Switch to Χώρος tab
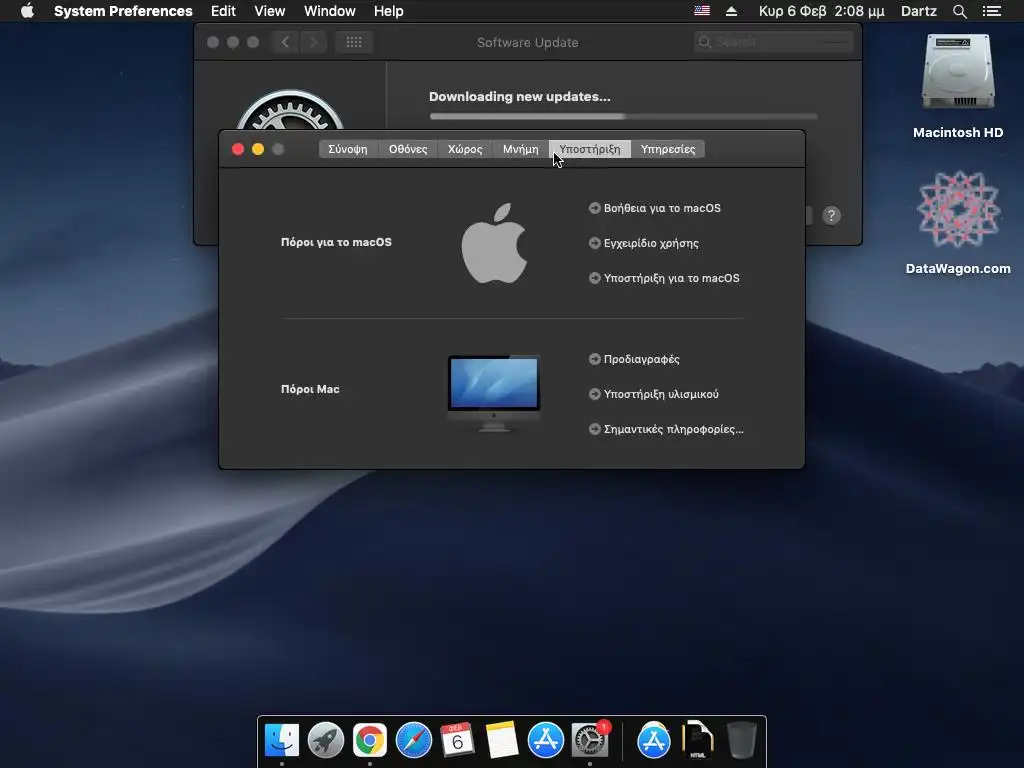This screenshot has width=1024, height=768. (465, 149)
